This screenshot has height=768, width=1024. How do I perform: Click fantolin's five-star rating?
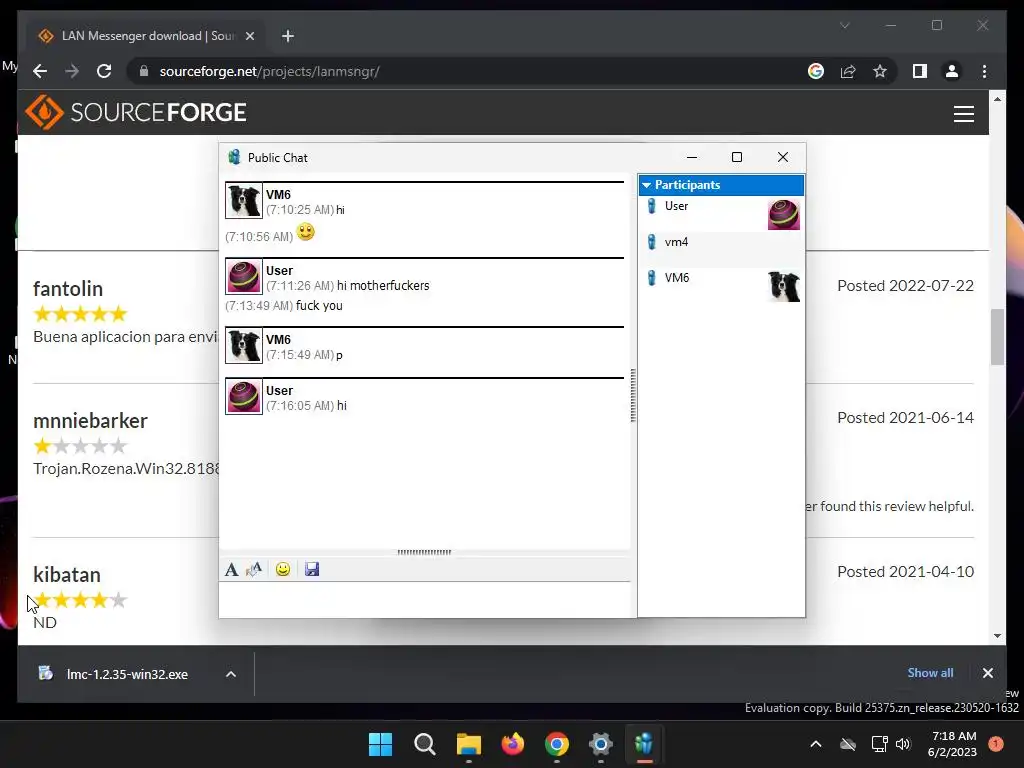(80, 314)
